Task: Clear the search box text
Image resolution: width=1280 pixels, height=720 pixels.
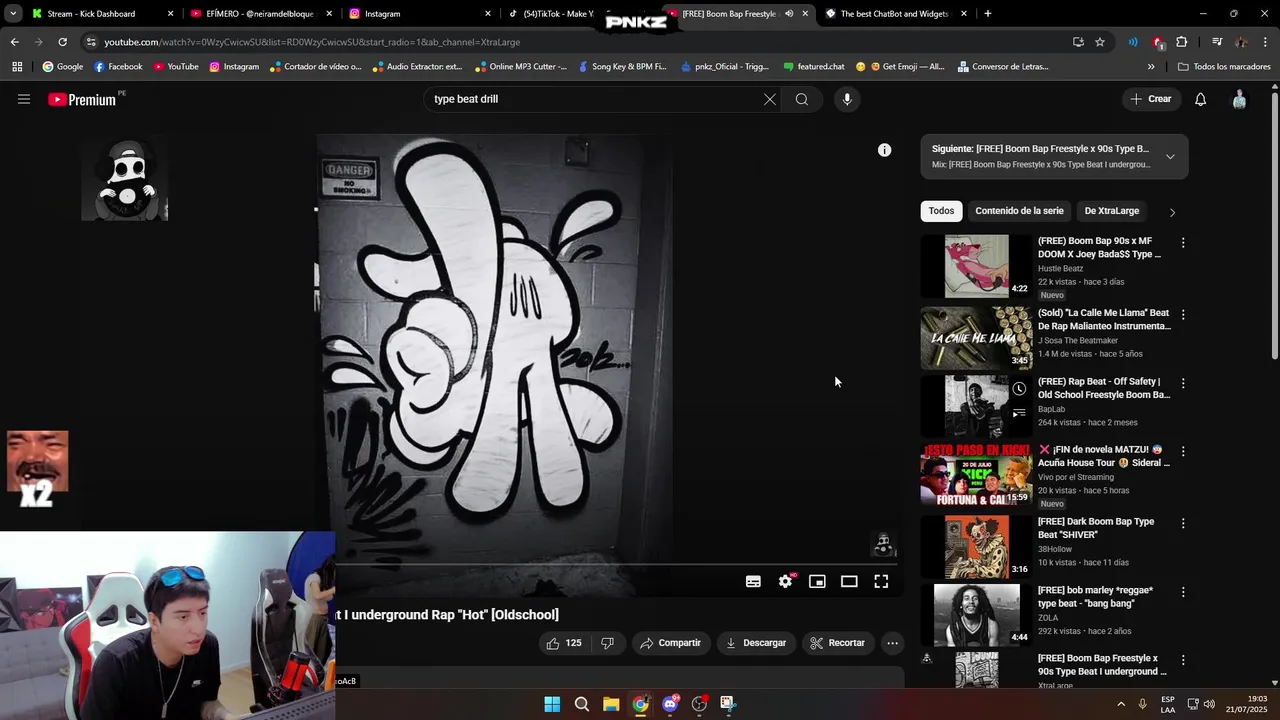Action: coord(769,99)
